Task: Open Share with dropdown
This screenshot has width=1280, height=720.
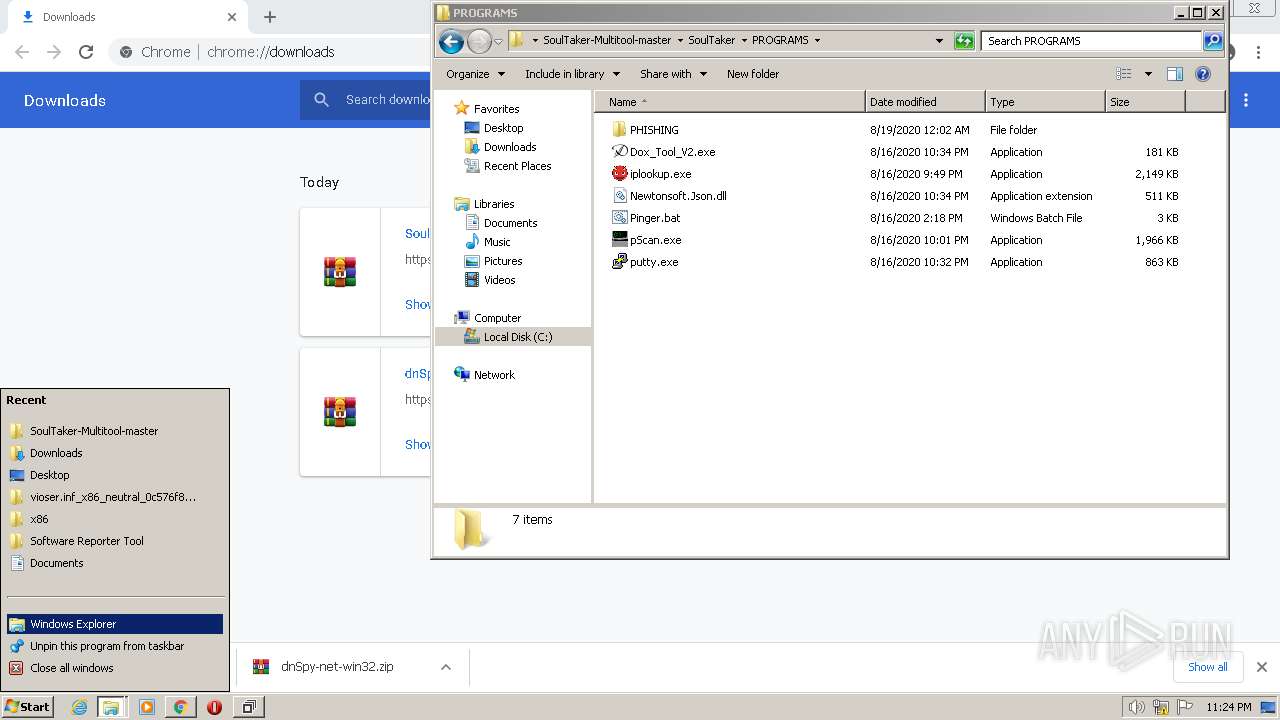Action: pyautogui.click(x=673, y=74)
